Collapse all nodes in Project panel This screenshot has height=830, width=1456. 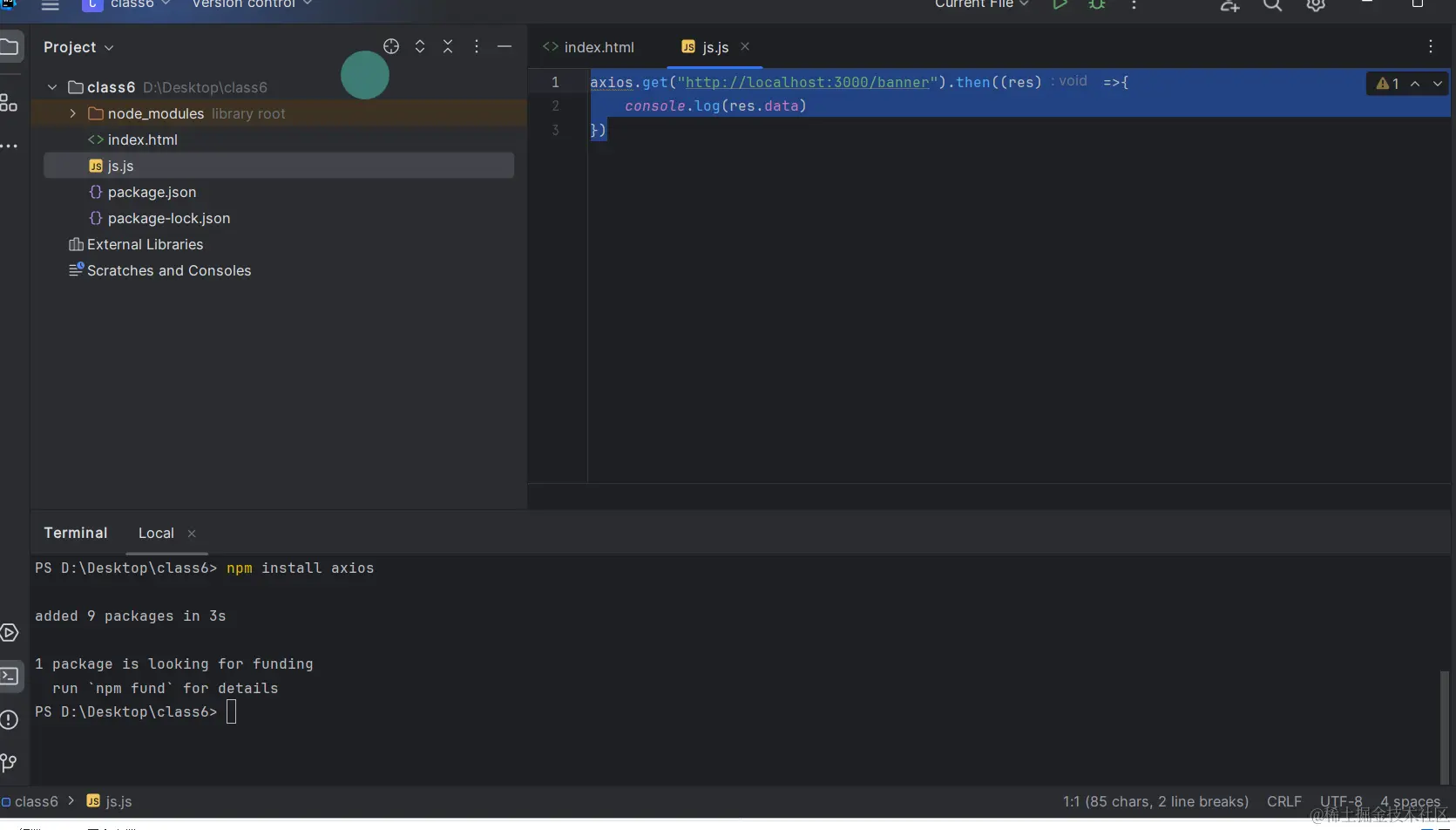(448, 47)
